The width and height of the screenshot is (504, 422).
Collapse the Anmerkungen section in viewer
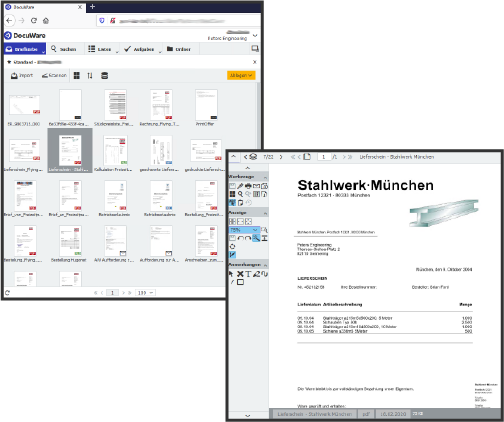(x=265, y=265)
